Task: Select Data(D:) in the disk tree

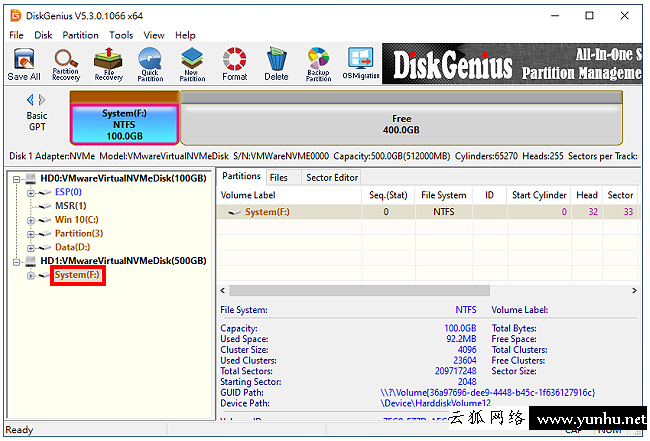Action: [73, 247]
